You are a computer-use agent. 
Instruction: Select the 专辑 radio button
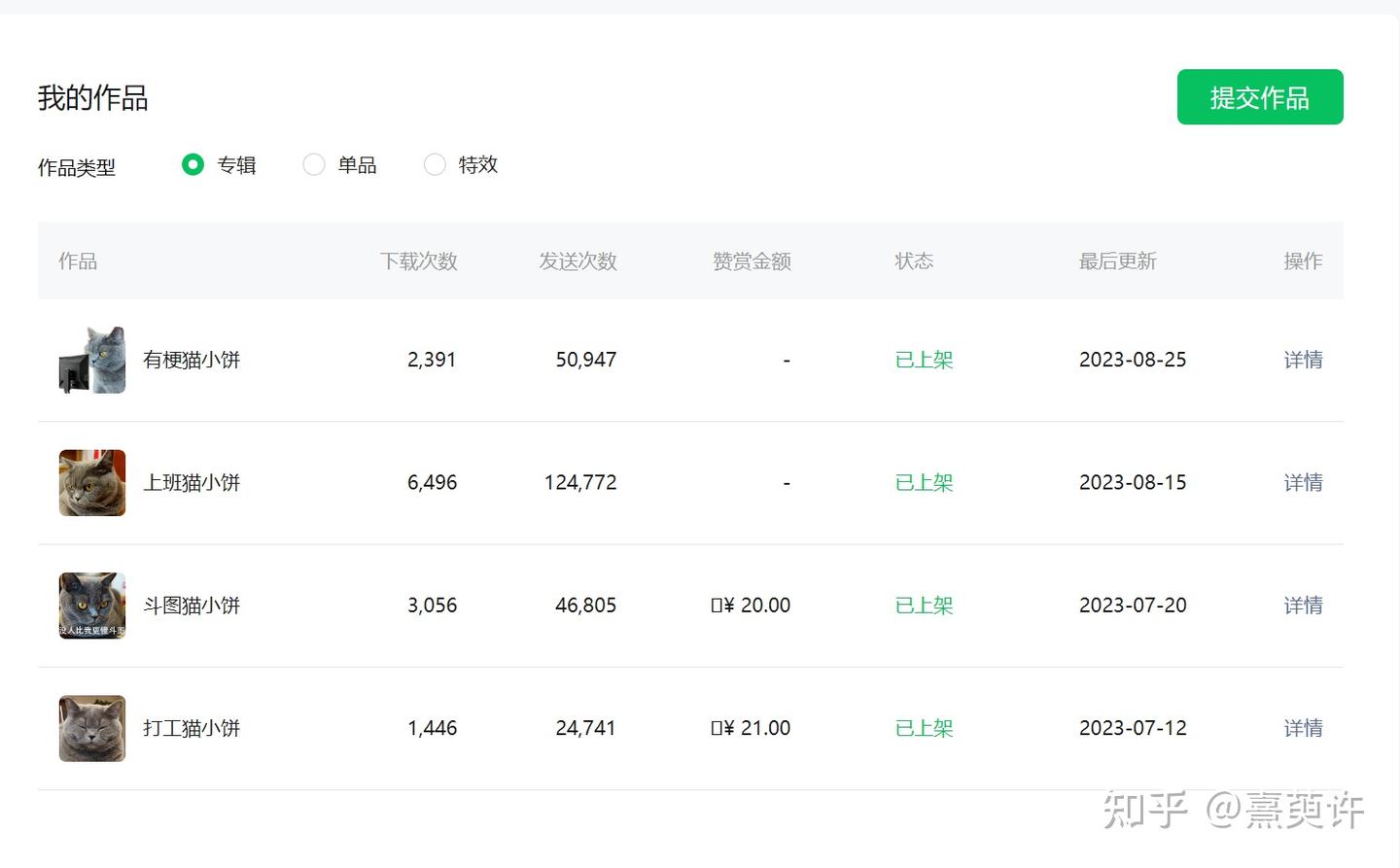(x=193, y=165)
